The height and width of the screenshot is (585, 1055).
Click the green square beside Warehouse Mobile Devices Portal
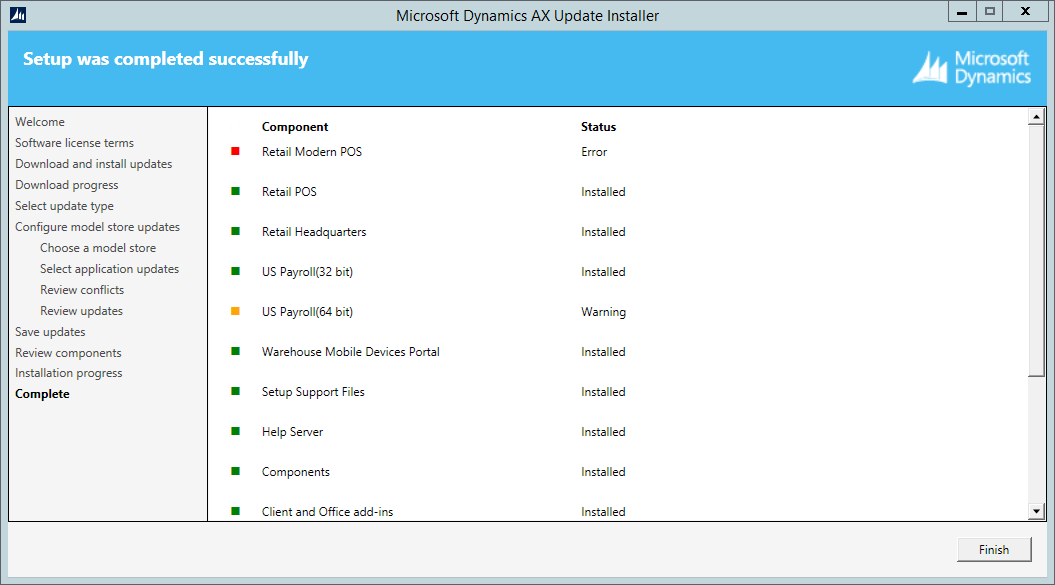[x=235, y=351]
